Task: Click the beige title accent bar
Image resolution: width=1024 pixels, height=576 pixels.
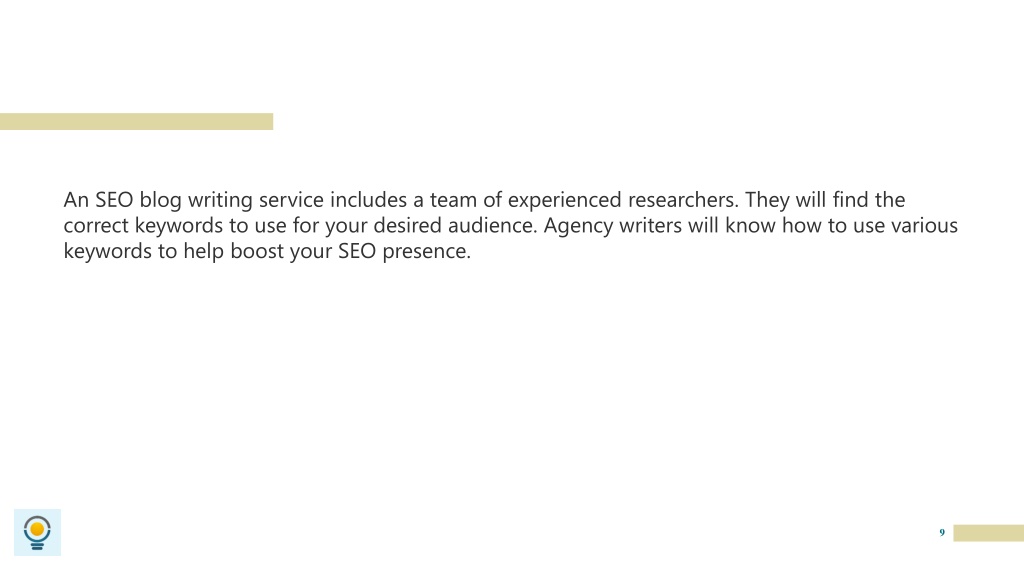Action: [136, 121]
